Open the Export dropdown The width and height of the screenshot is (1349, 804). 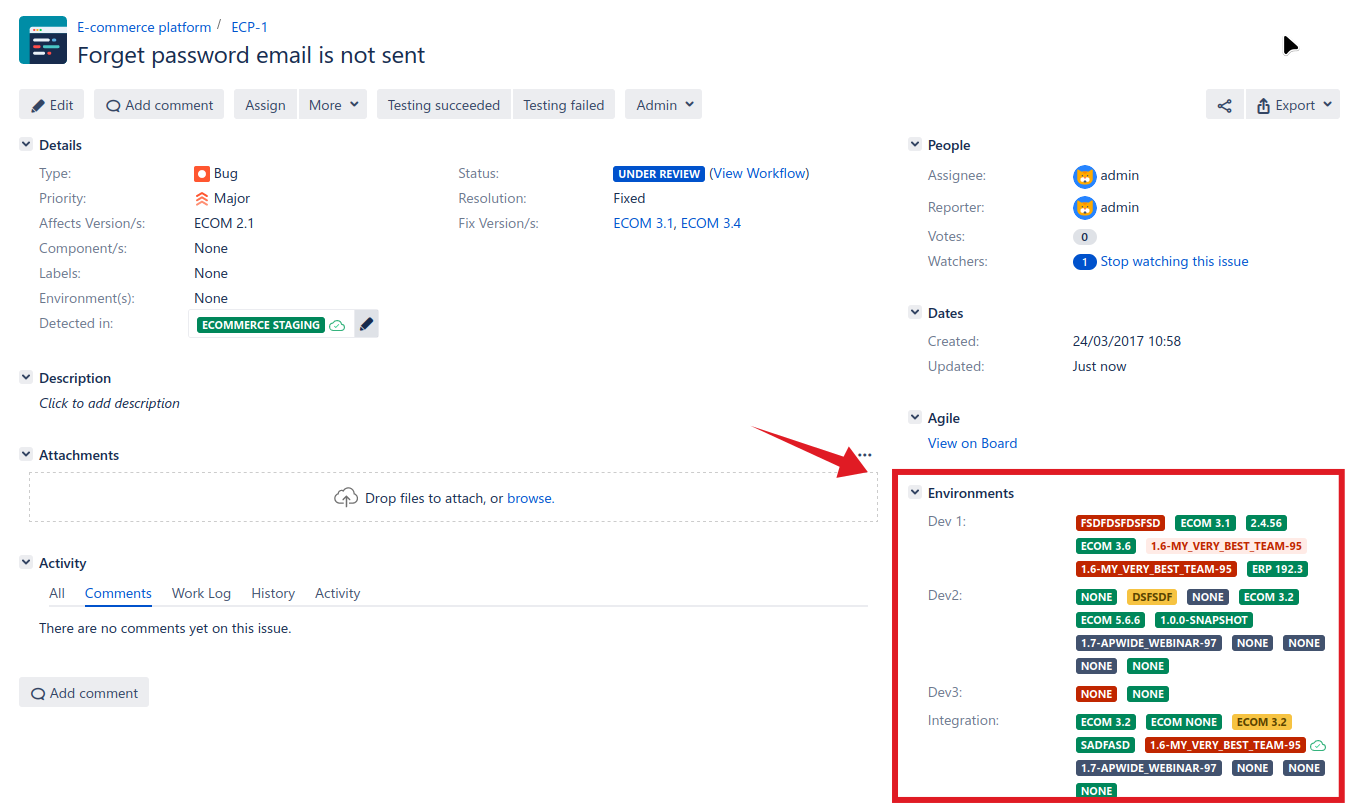pos(1293,105)
